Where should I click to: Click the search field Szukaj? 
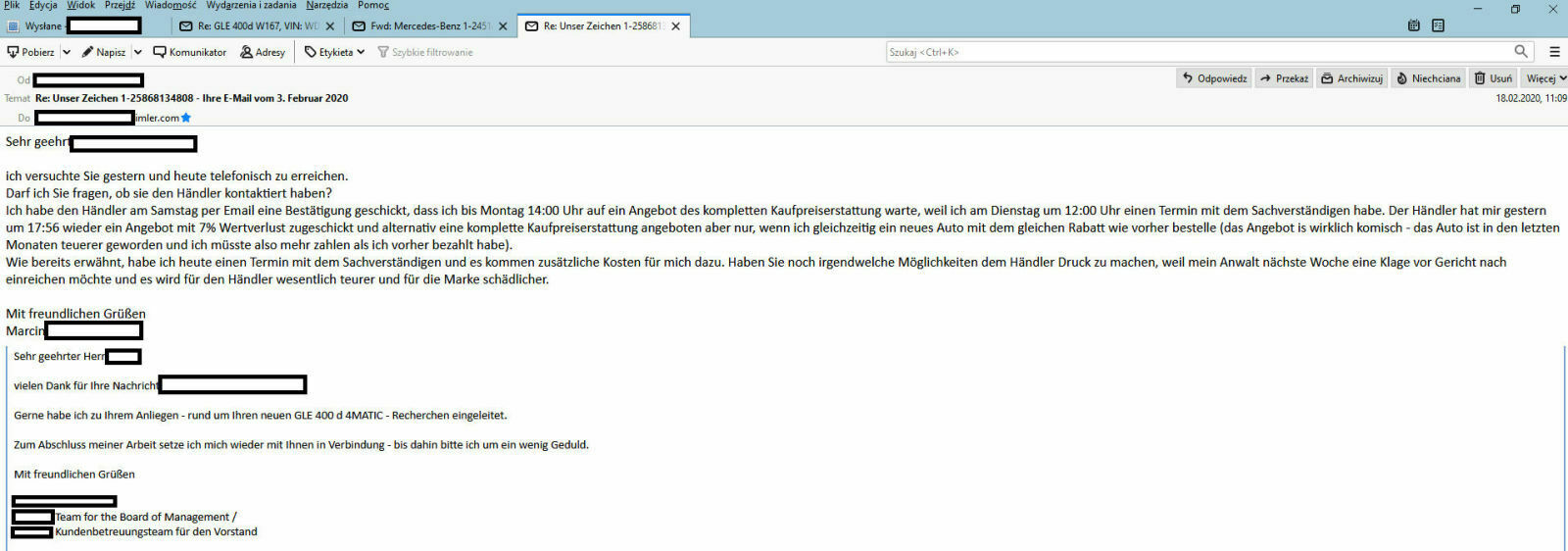point(1196,52)
